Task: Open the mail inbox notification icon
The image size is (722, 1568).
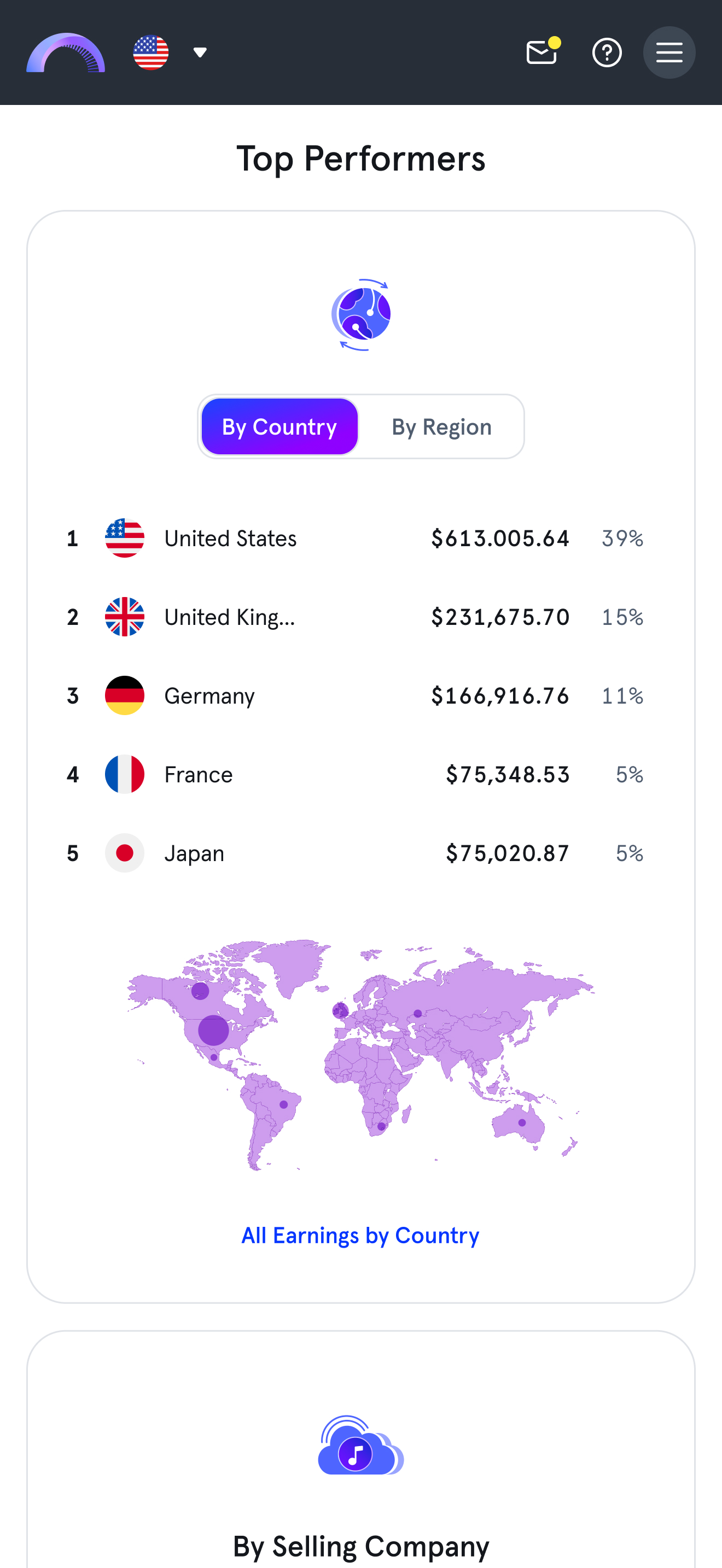Action: (x=543, y=51)
